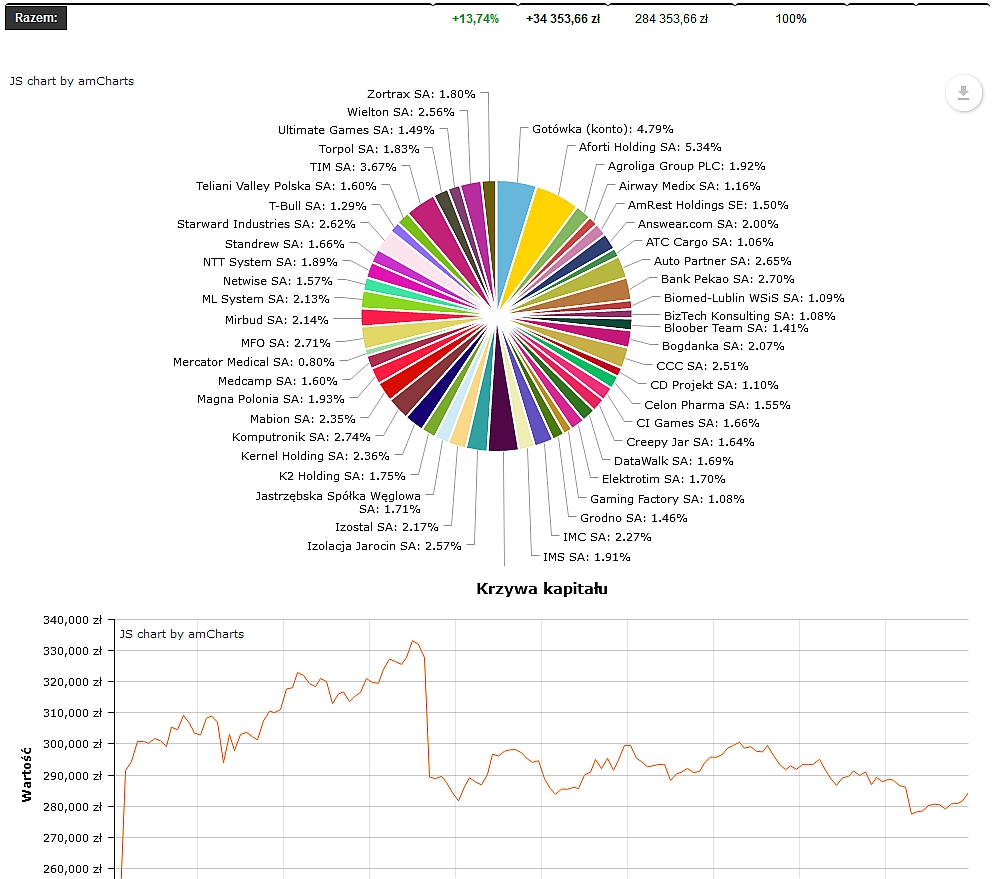
Task: Open the 'JS chart by amCharts' link in the capital curve chart
Action: click(x=182, y=633)
